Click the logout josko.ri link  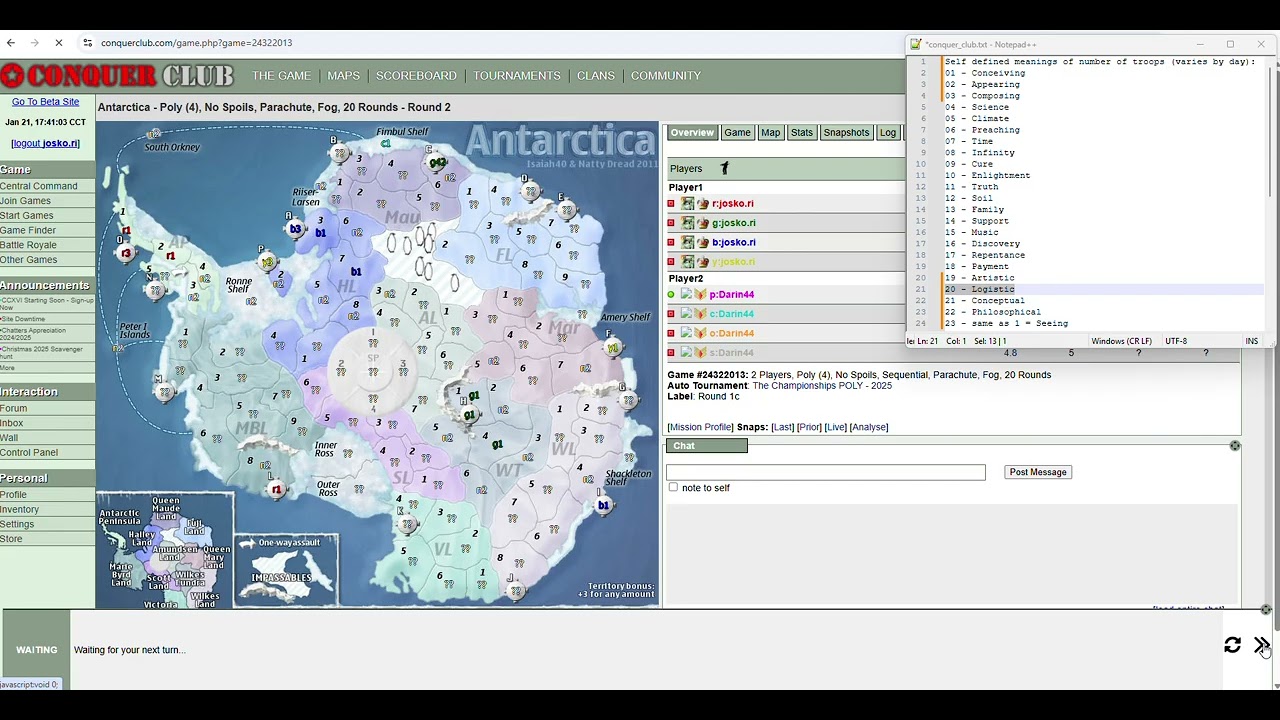[x=46, y=143]
